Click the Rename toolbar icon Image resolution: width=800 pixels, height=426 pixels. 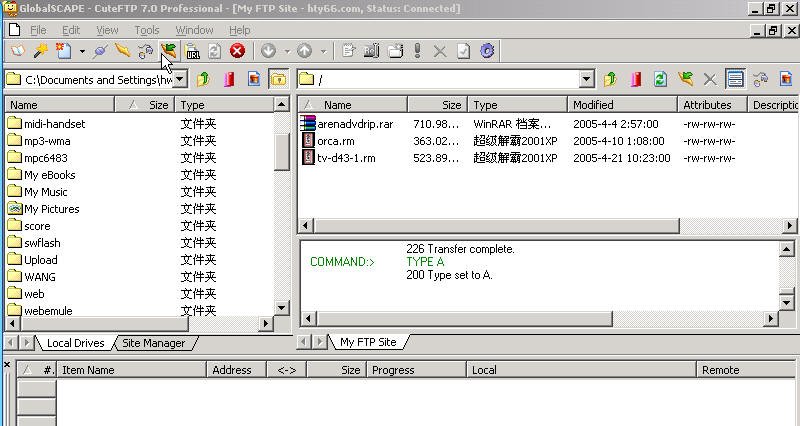[371, 51]
